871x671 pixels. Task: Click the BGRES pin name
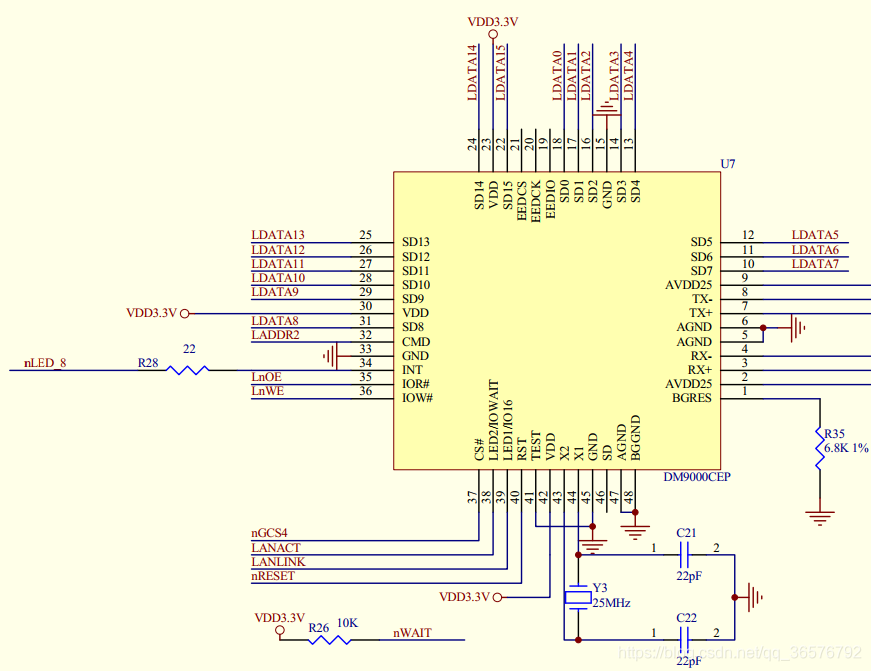point(692,398)
